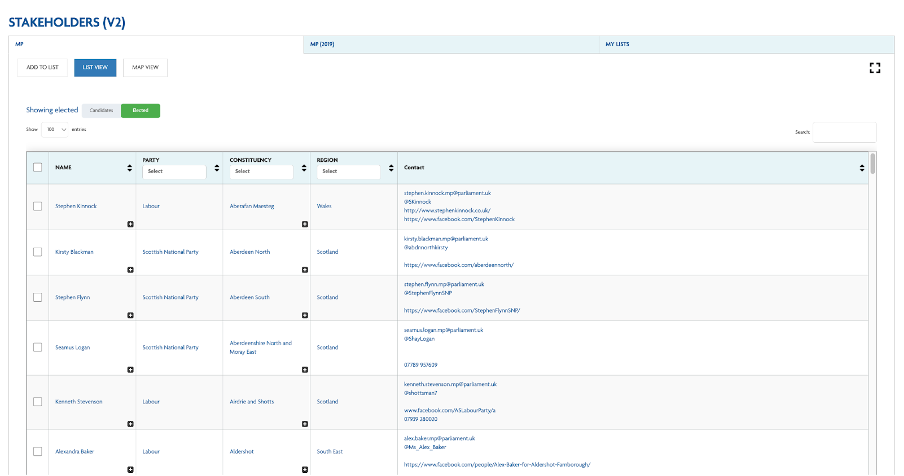Image resolution: width=904 pixels, height=476 pixels.
Task: Open the Constituency filter Select dropdown
Action: tap(261, 171)
